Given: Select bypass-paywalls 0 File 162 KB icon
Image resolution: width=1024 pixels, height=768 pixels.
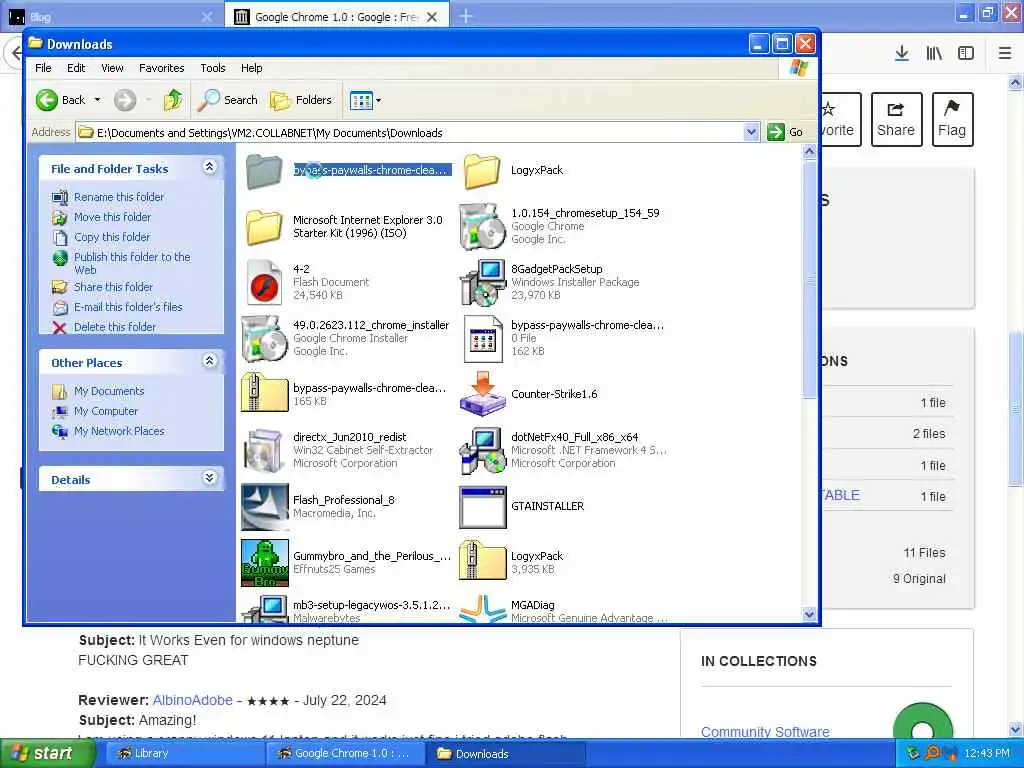Looking at the screenshot, I should point(482,338).
